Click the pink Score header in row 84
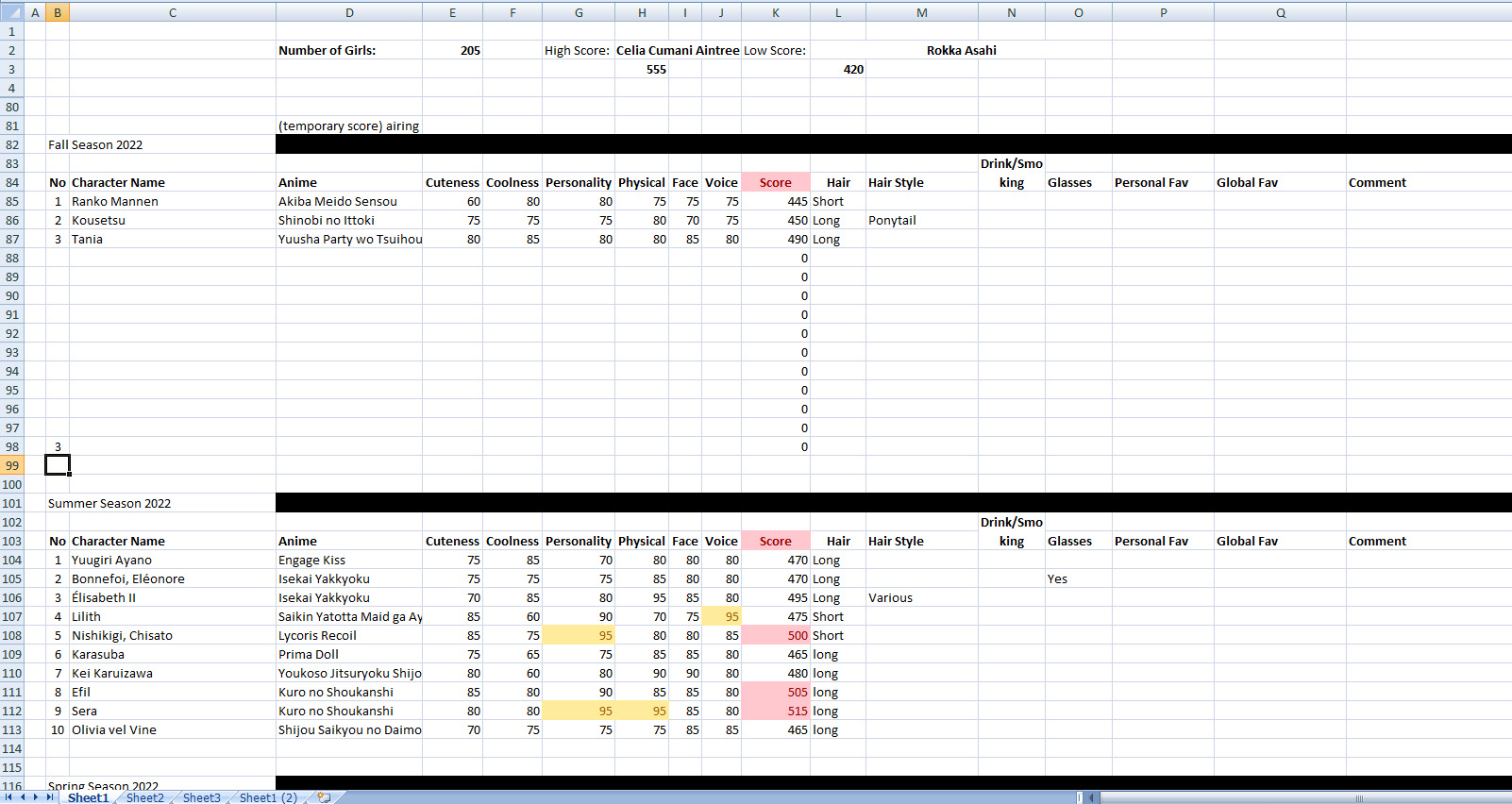The width and height of the screenshot is (1512, 804). coord(775,182)
